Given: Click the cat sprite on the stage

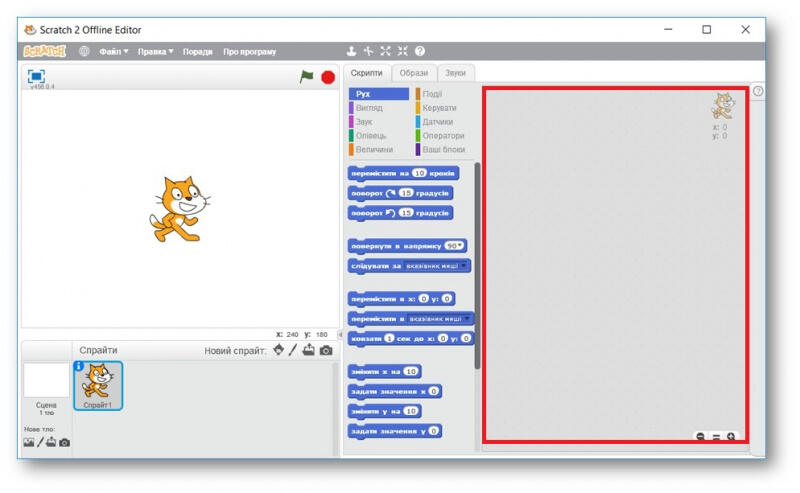Looking at the screenshot, I should pyautogui.click(x=179, y=209).
